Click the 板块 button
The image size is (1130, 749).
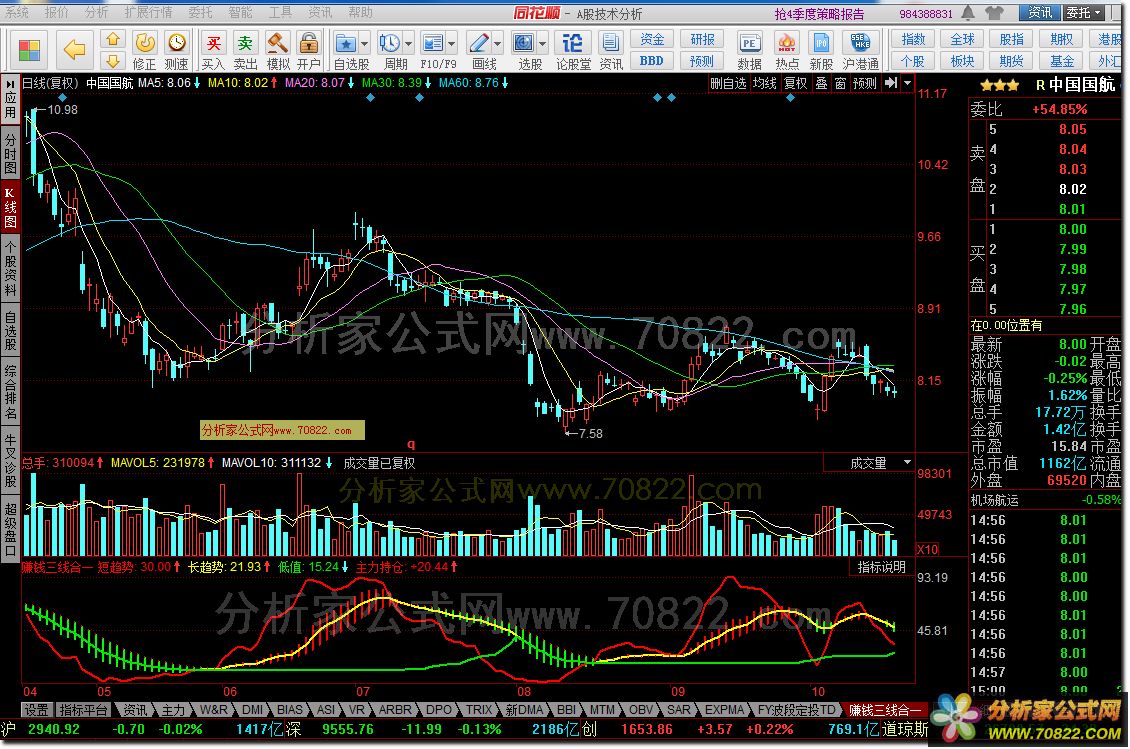(x=962, y=61)
